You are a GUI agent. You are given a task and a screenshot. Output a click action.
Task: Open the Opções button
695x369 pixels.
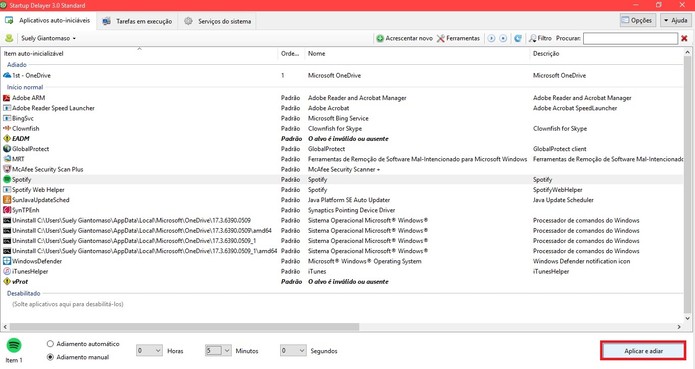pyautogui.click(x=637, y=20)
